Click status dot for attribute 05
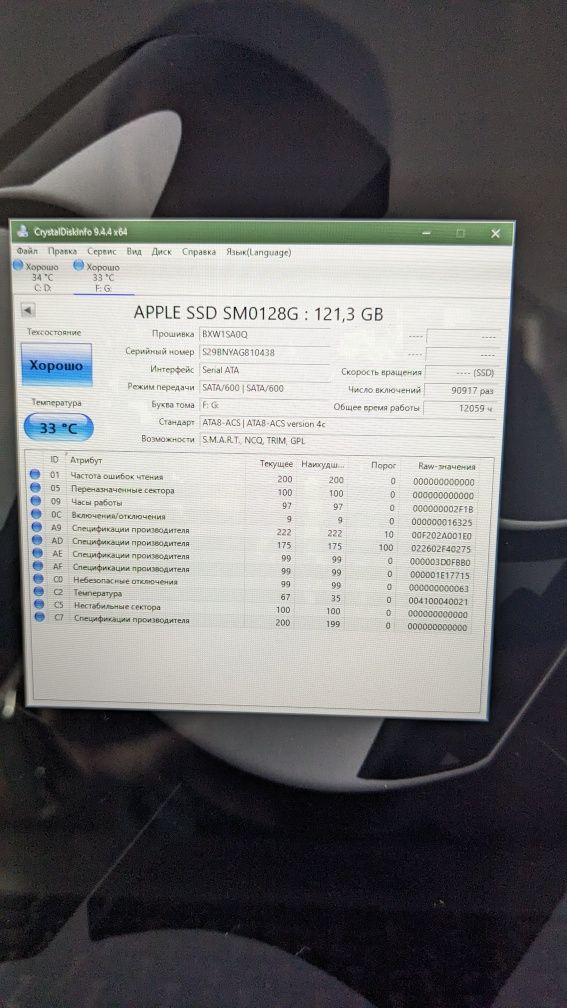567x1008 pixels. click(35, 489)
